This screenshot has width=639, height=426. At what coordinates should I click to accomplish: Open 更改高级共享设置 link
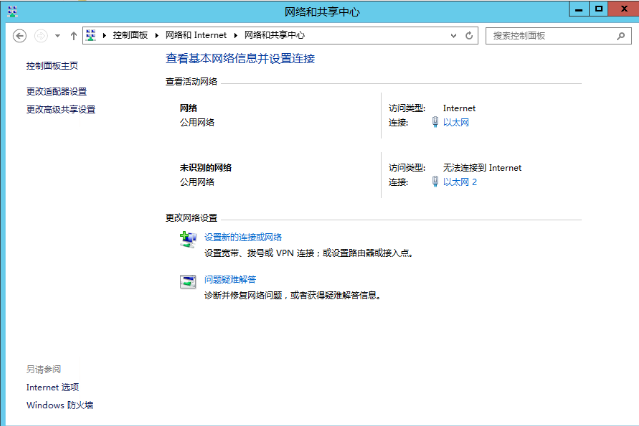click(x=61, y=110)
